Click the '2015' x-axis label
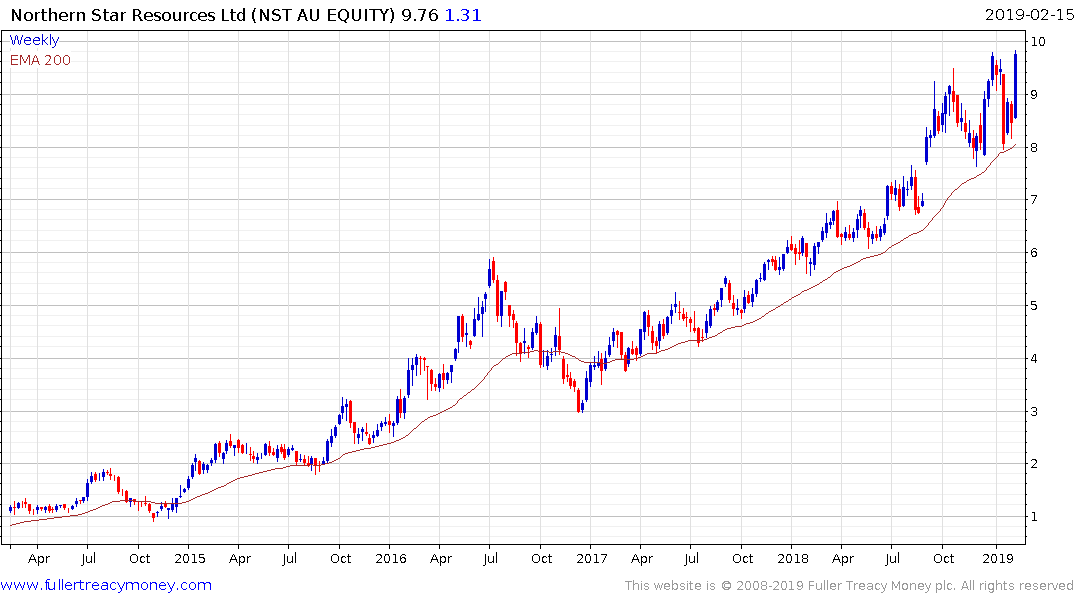Screen dimensions: 1075x600 point(190,558)
